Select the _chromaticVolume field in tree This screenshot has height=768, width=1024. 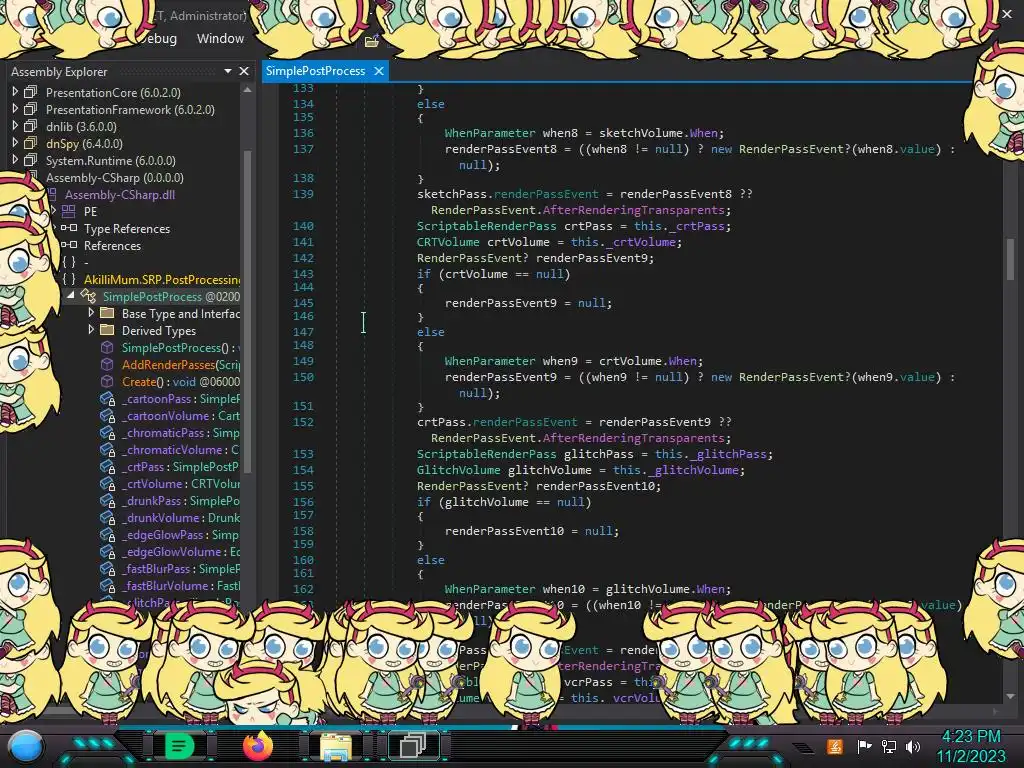pos(180,449)
